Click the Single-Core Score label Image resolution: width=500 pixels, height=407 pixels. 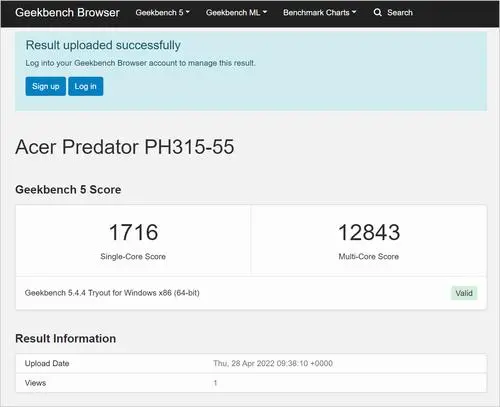pyautogui.click(x=133, y=257)
